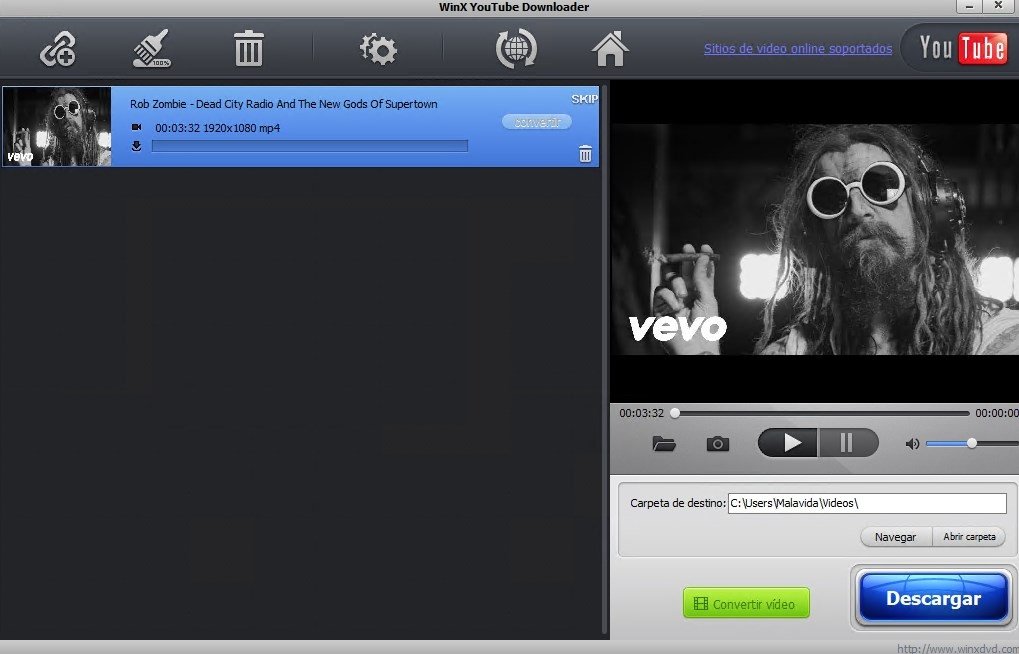Adjust the volume slider handle
1019x654 pixels.
click(x=972, y=443)
